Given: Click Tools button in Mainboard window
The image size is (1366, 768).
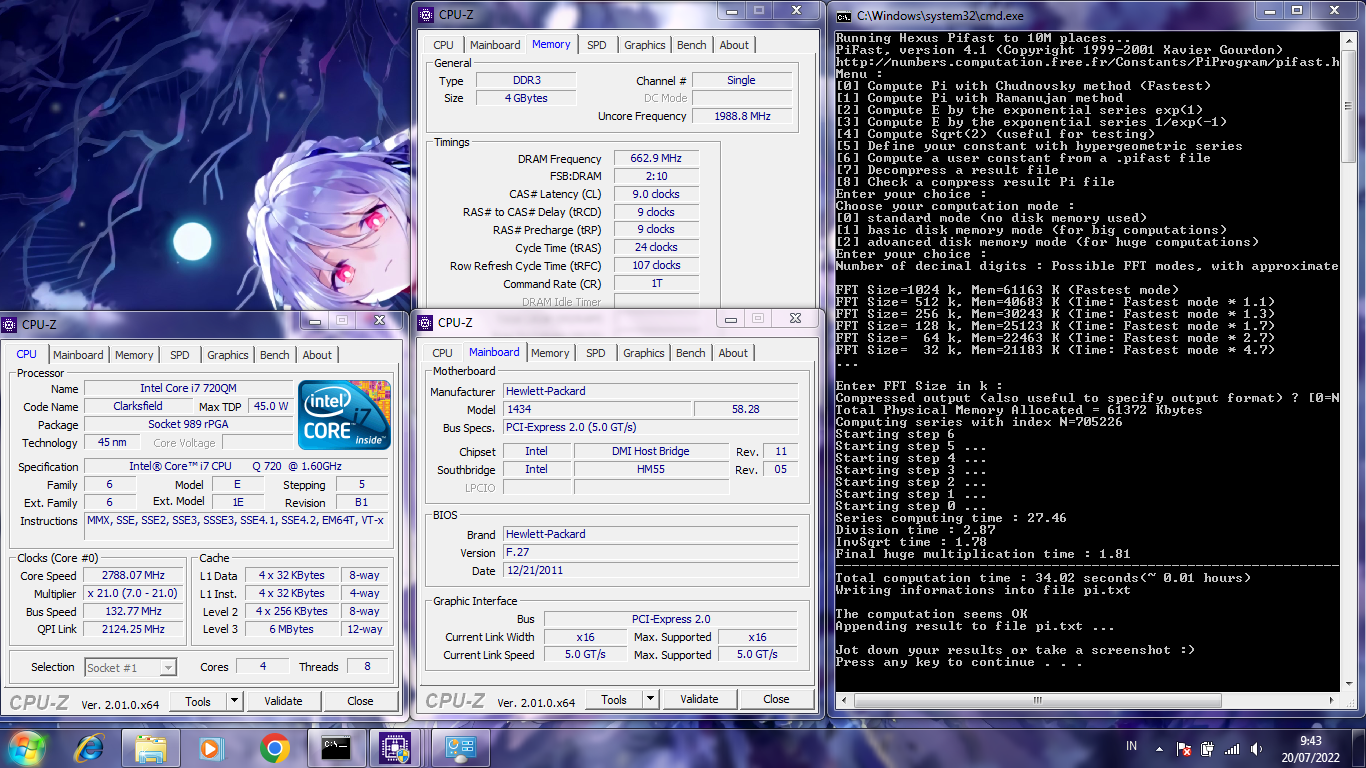Looking at the screenshot, I should (614, 699).
